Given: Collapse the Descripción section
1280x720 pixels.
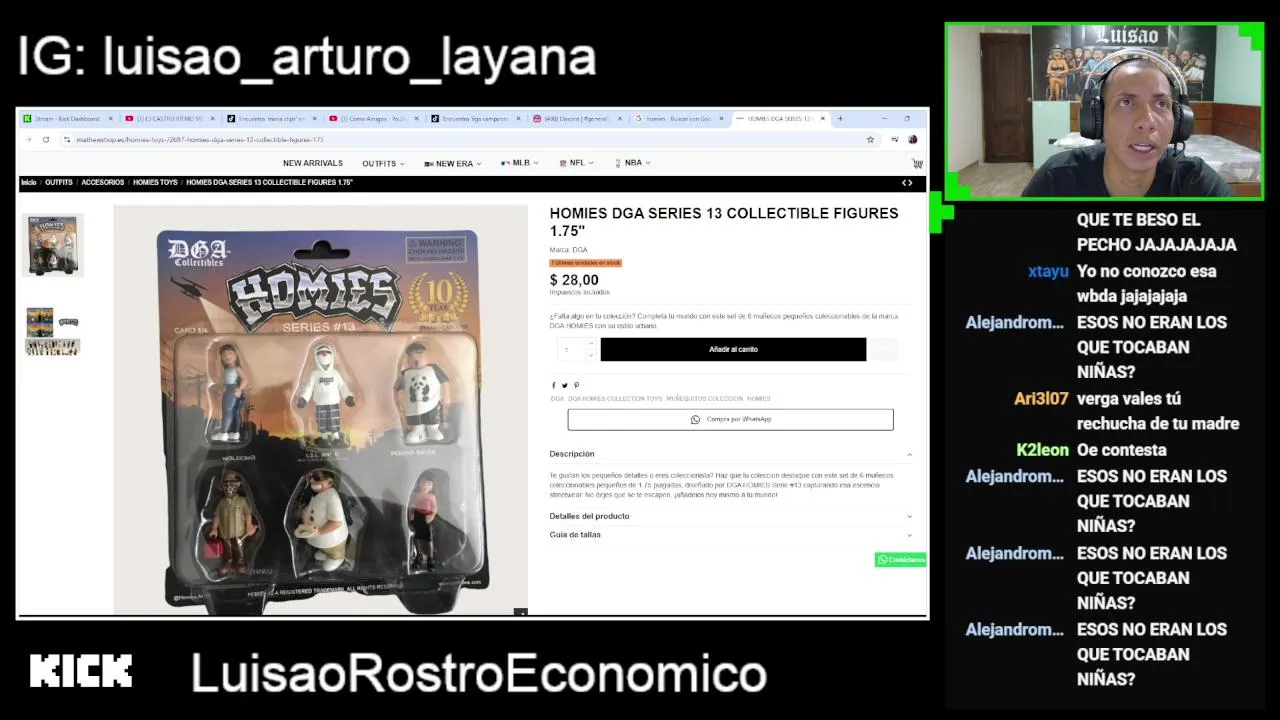Looking at the screenshot, I should pos(730,454).
